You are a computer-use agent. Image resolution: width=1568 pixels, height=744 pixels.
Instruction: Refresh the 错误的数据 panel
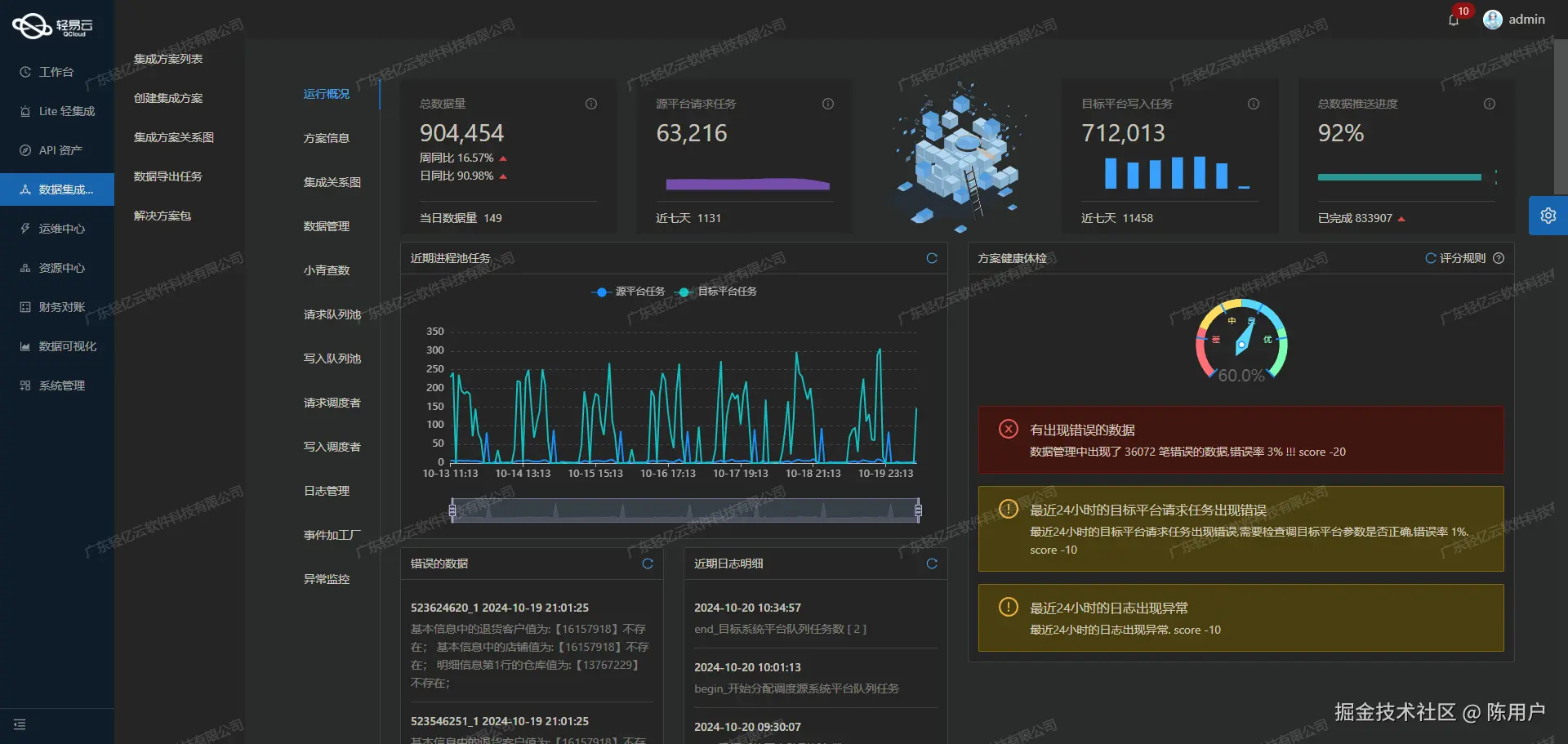tap(648, 564)
